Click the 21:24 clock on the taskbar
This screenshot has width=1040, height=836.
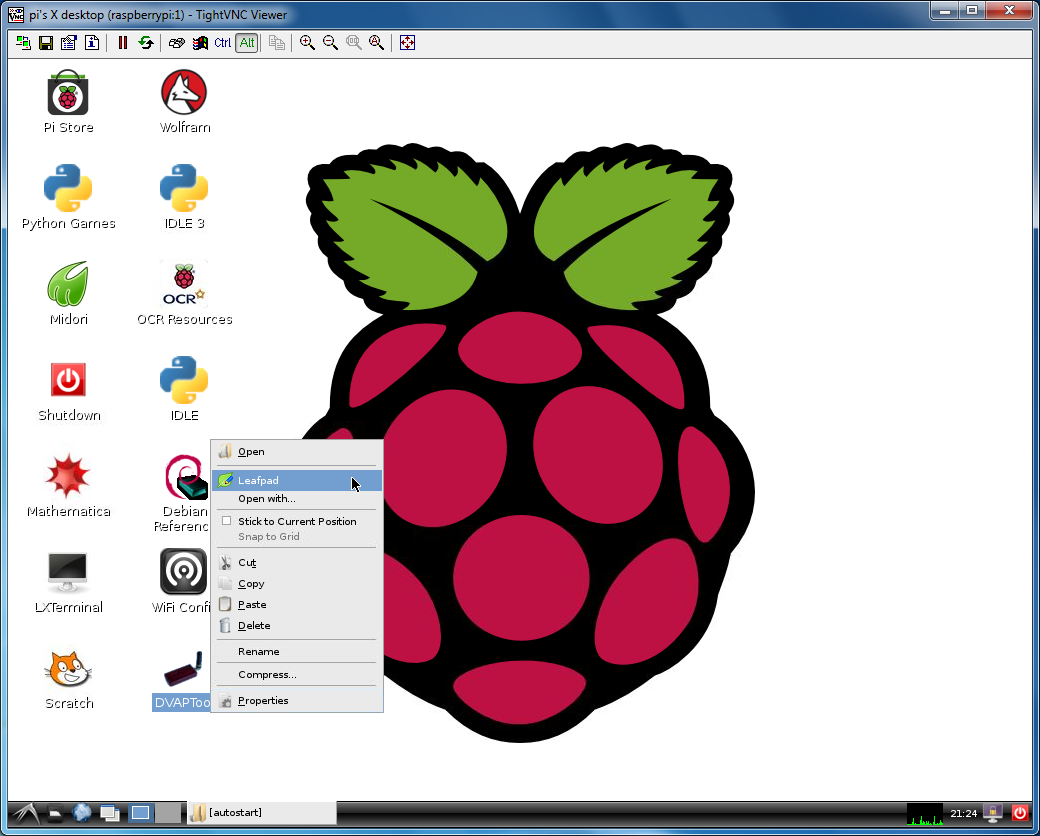click(x=964, y=813)
